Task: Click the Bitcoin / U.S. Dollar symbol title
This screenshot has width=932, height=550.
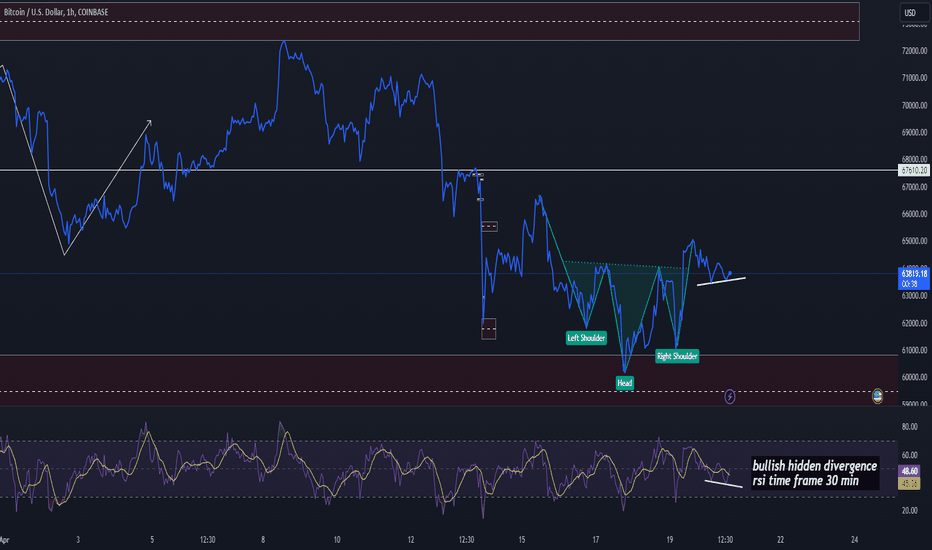Action: [x=60, y=12]
